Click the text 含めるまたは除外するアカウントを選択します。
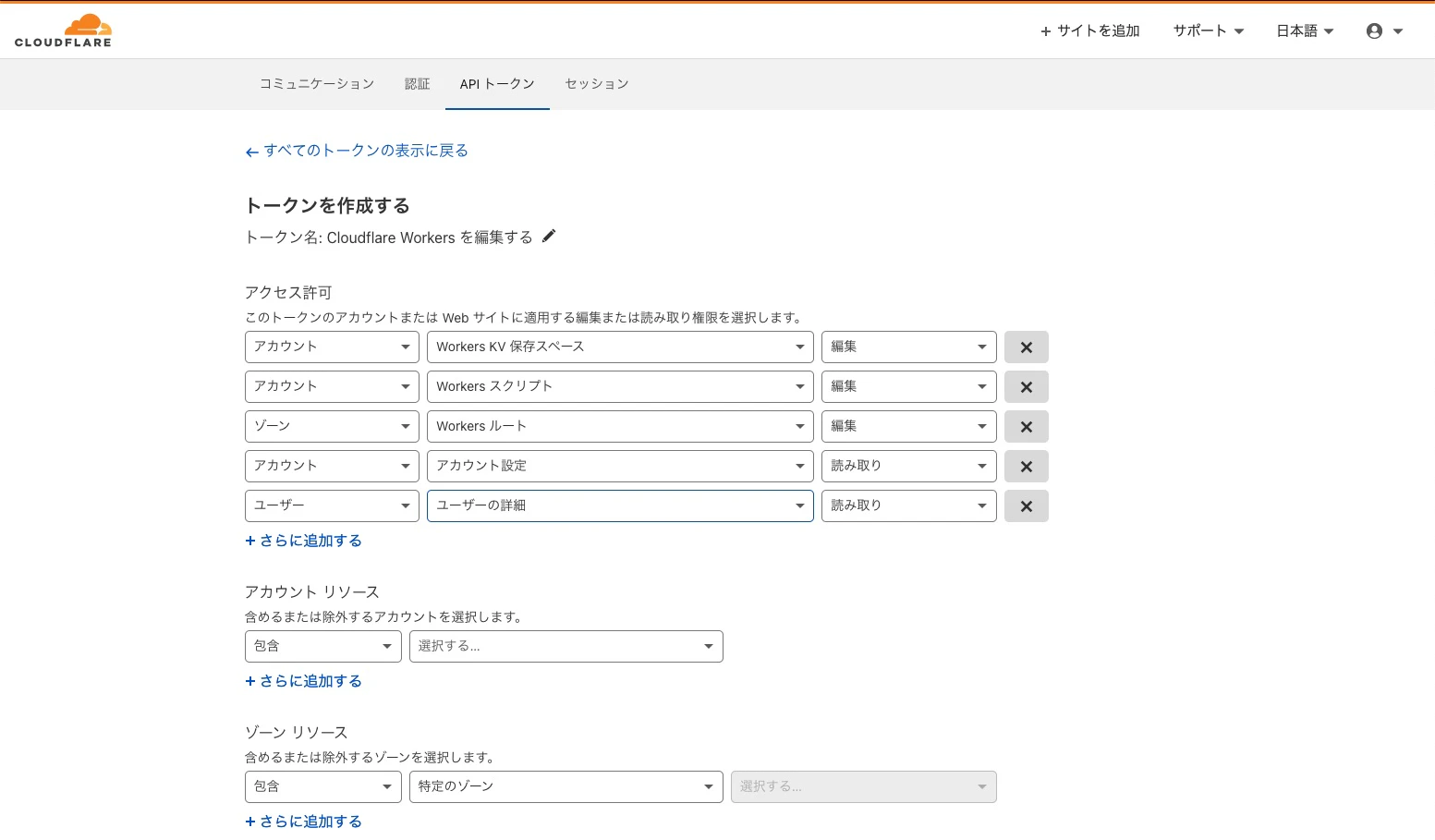Viewport: 1435px width, 840px height. [384, 617]
